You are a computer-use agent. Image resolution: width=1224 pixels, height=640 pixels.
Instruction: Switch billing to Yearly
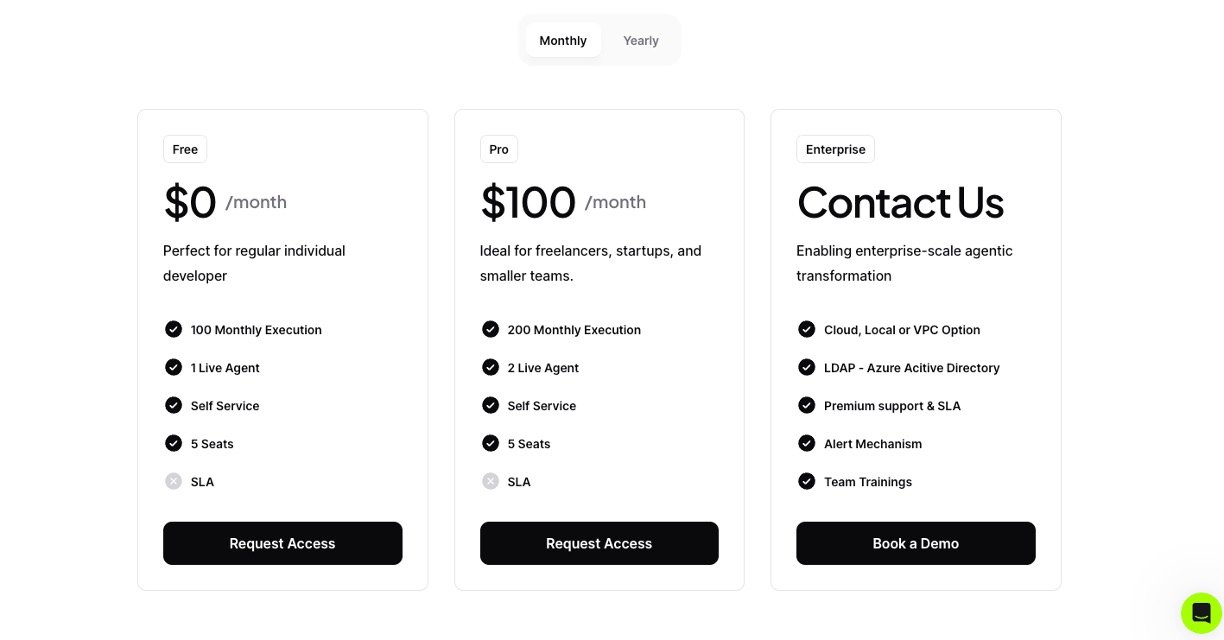tap(640, 41)
